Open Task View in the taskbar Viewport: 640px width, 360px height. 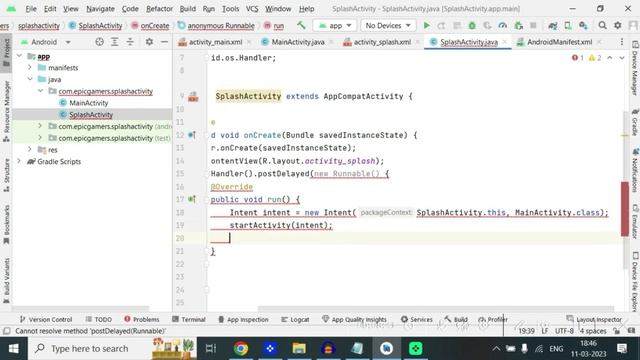click(x=211, y=348)
